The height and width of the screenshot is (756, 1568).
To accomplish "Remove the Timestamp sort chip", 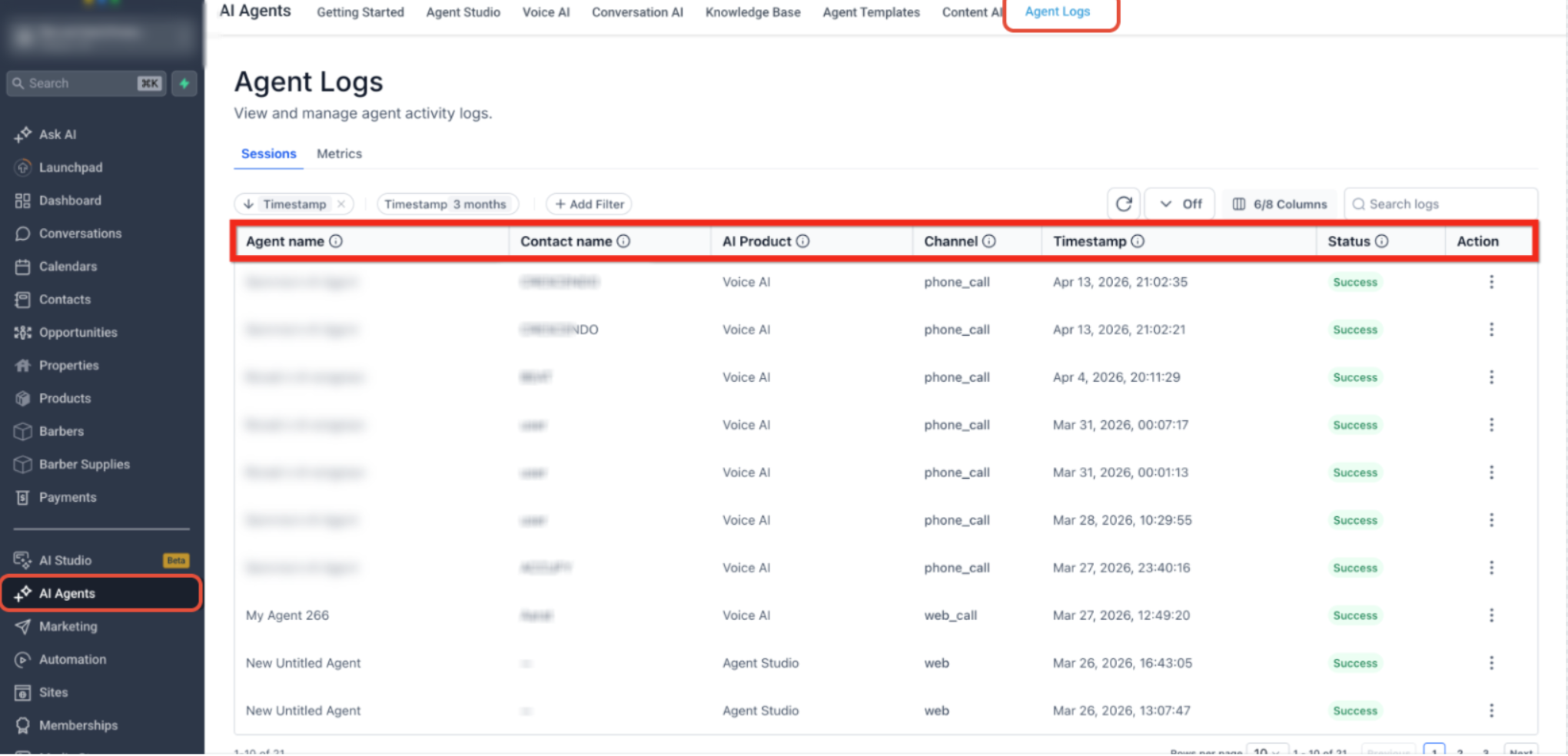I will pyautogui.click(x=341, y=204).
